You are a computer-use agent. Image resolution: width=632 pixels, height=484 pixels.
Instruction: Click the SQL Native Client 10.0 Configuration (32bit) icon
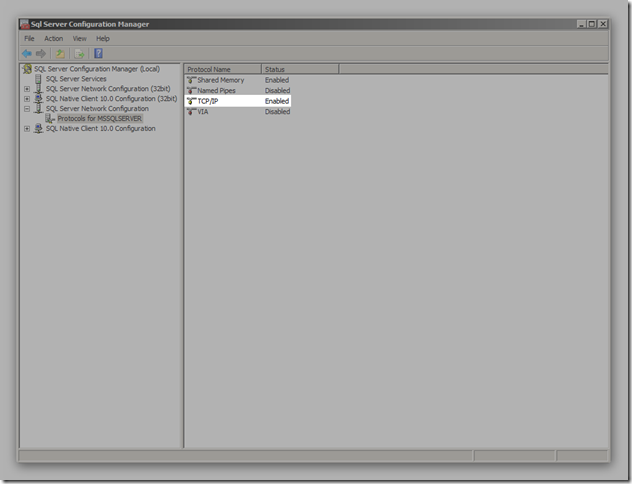tap(38, 99)
